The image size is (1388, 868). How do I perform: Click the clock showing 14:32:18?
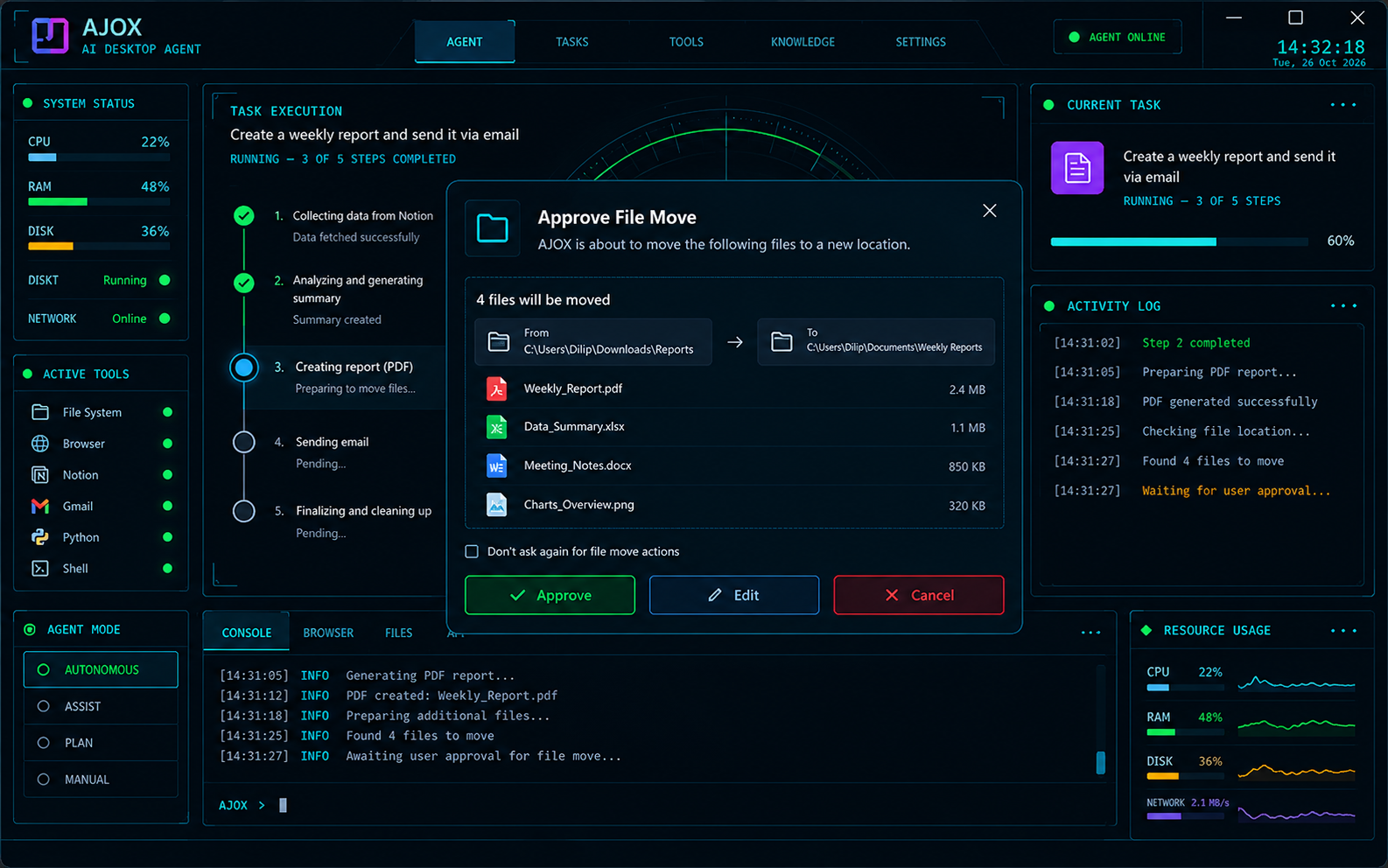[1321, 47]
